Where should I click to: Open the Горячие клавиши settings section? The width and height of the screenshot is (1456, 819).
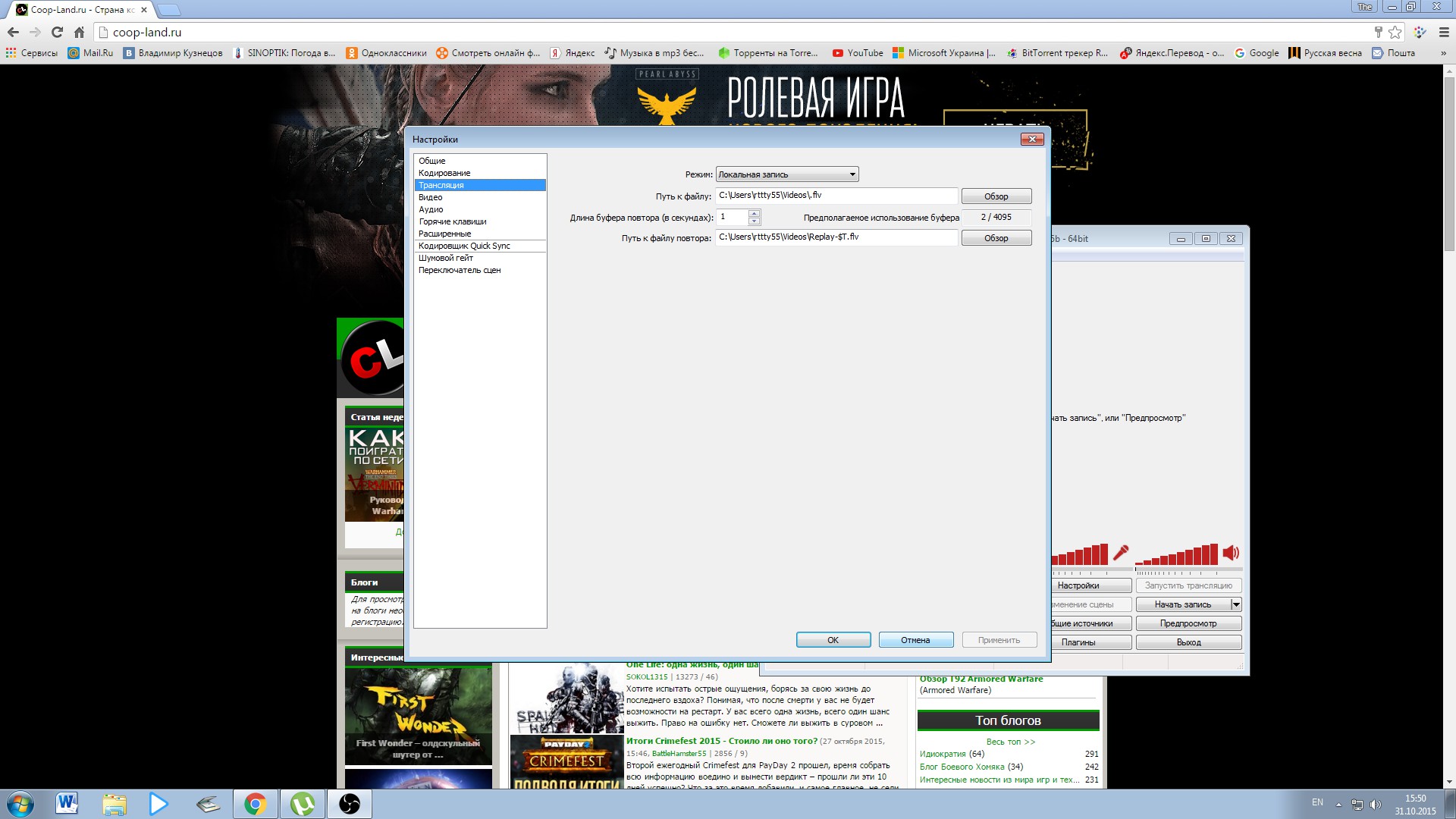[453, 221]
